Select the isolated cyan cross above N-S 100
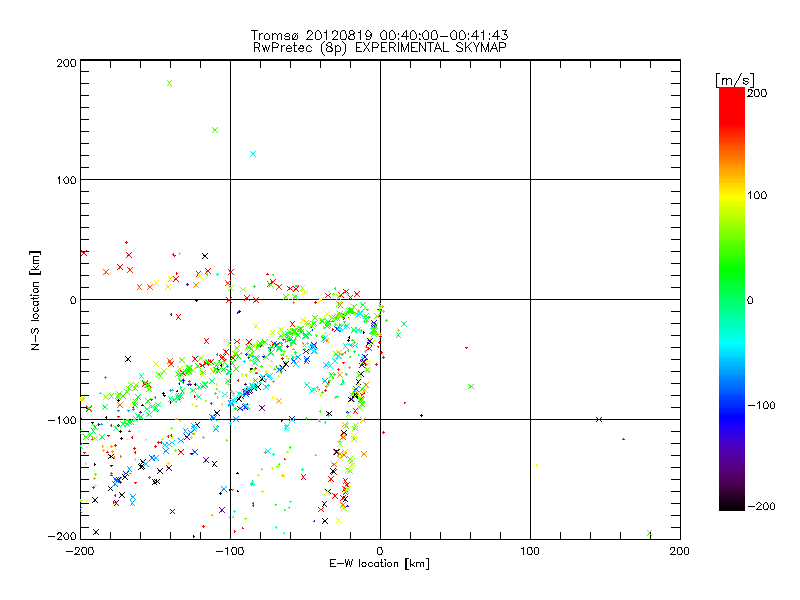This screenshot has width=800, height=600. tap(253, 154)
